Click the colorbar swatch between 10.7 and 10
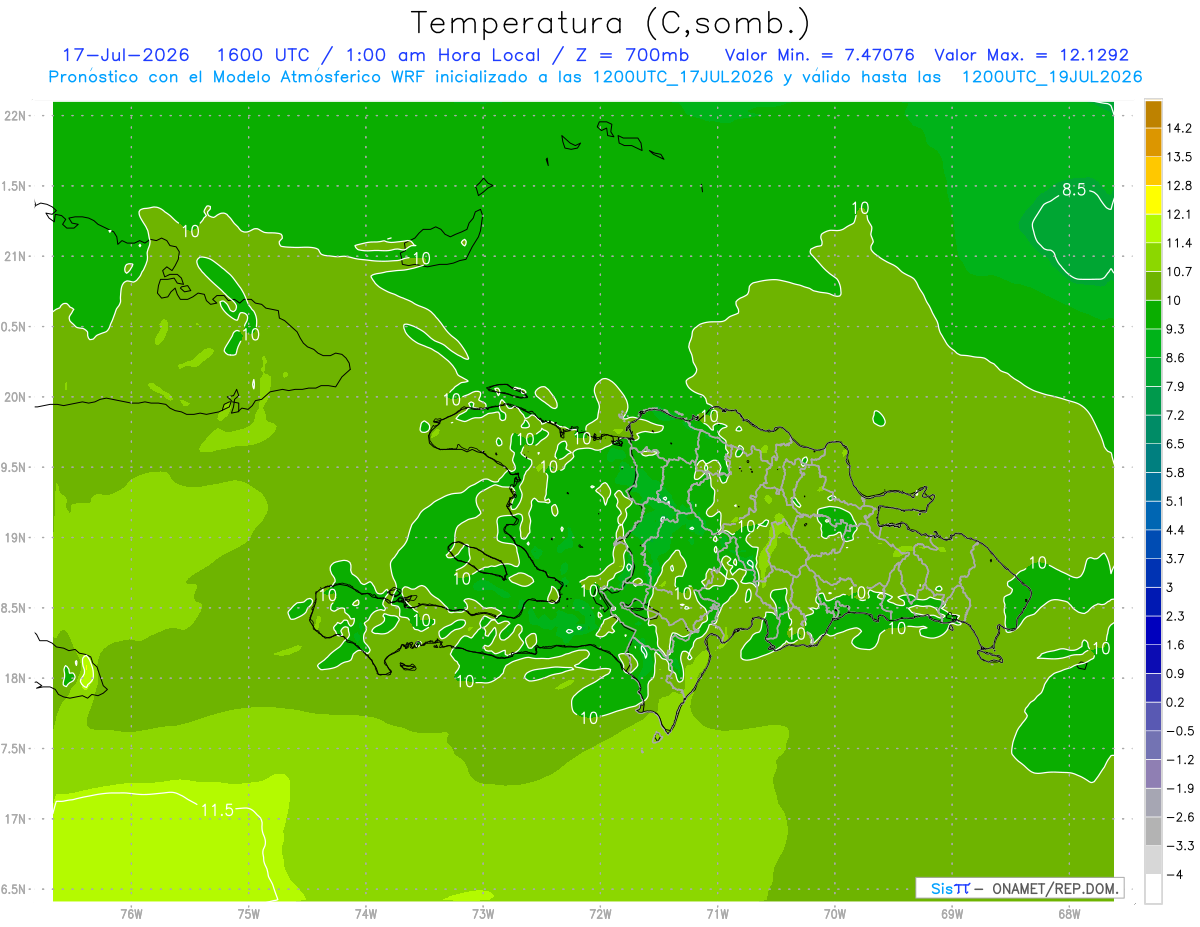The image size is (1200, 927). tap(1153, 286)
